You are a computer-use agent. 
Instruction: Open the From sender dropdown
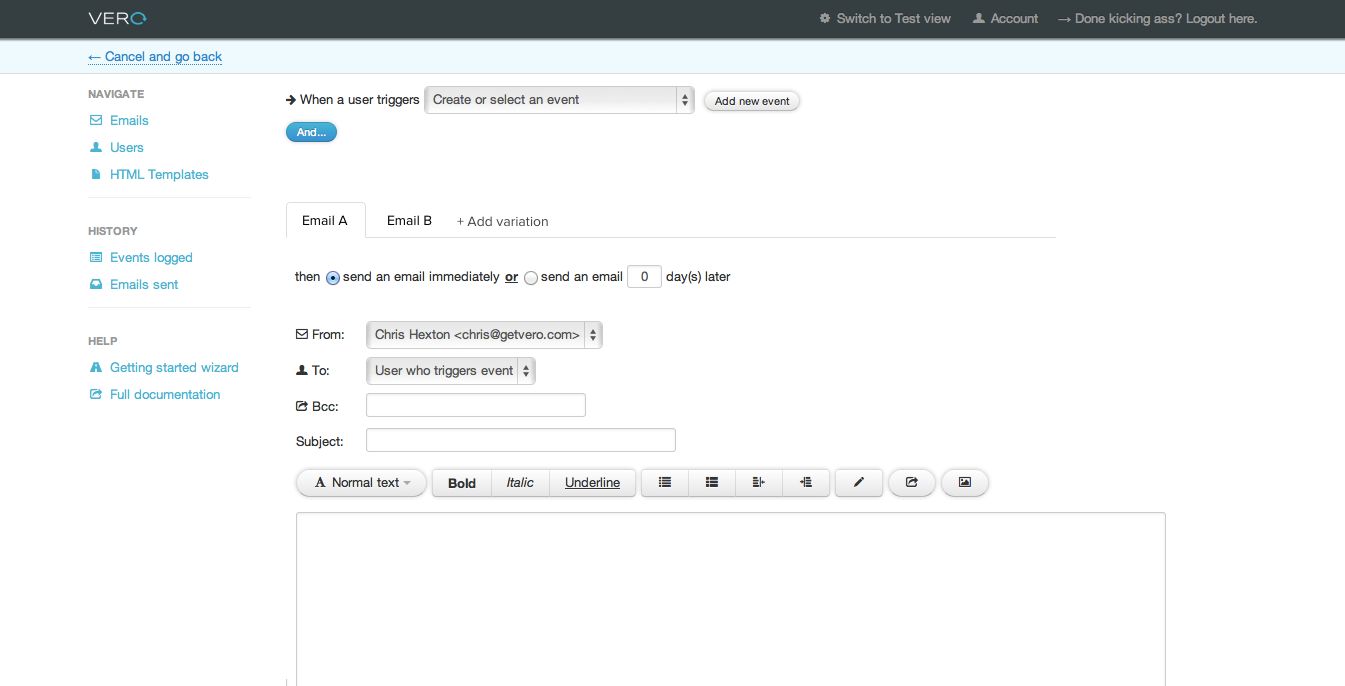(484, 335)
